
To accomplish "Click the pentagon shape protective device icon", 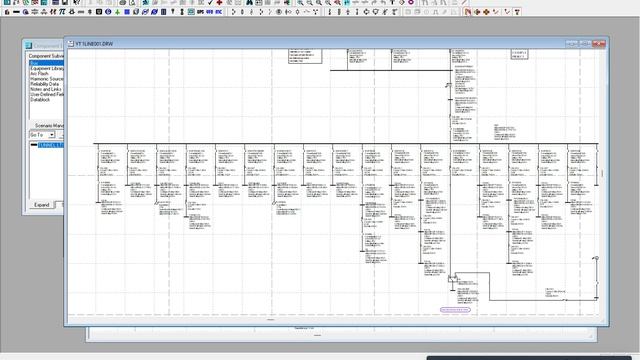I will coord(375,12).
